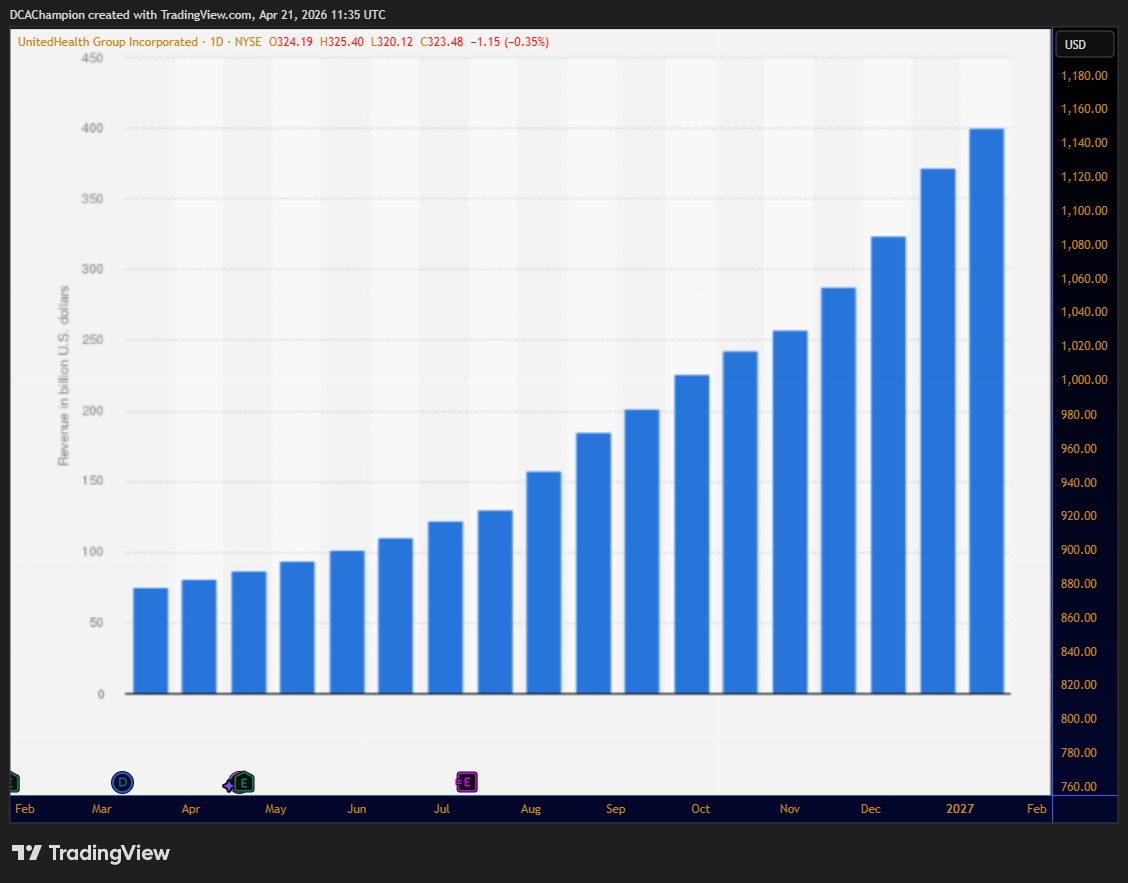
Task: Click the 200 revenue axis label
Action: [93, 411]
